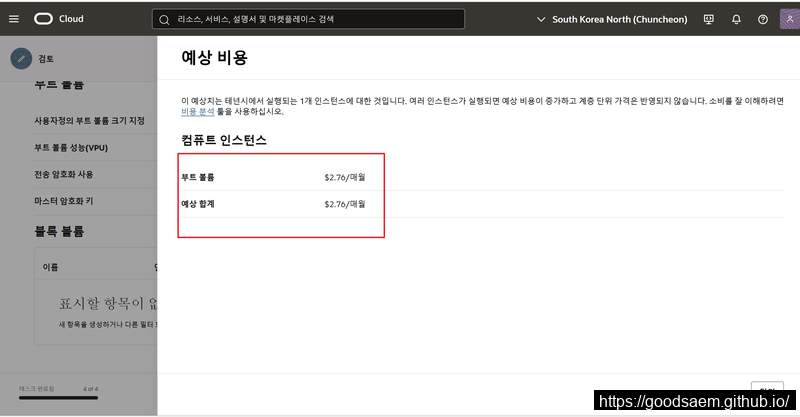Select the 예상 합계 row label
800x417 pixels.
(x=197, y=204)
